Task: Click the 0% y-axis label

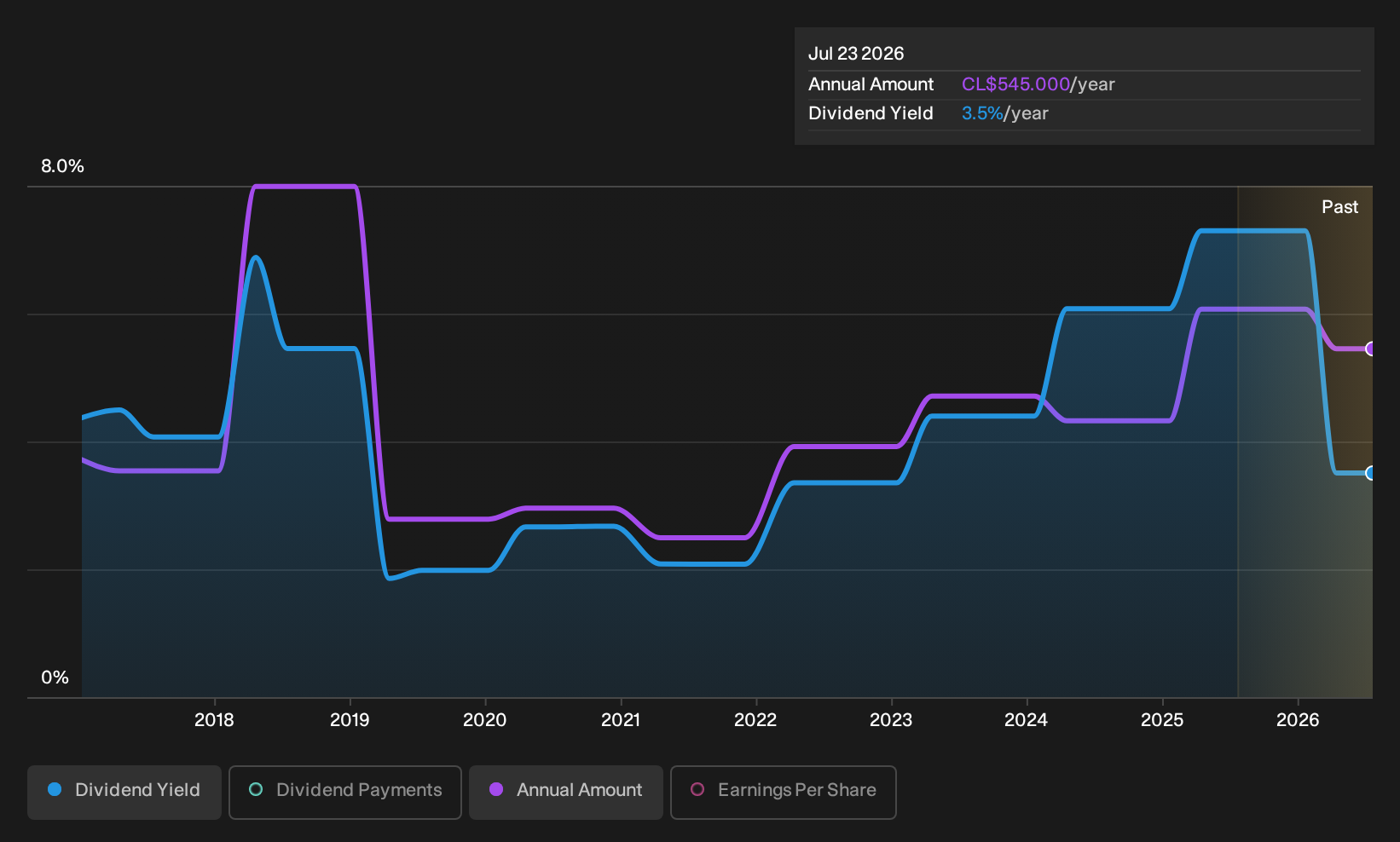Action: 55,678
